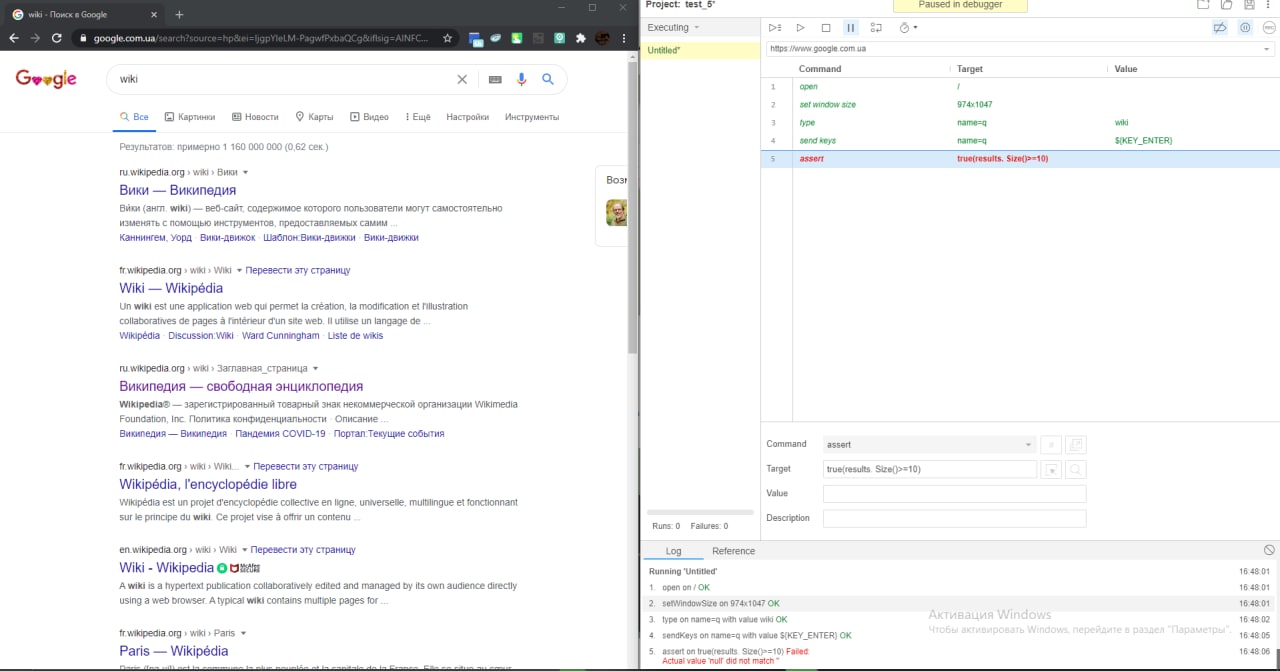Reload the Chrome page
The height and width of the screenshot is (671, 1280).
coord(58,38)
